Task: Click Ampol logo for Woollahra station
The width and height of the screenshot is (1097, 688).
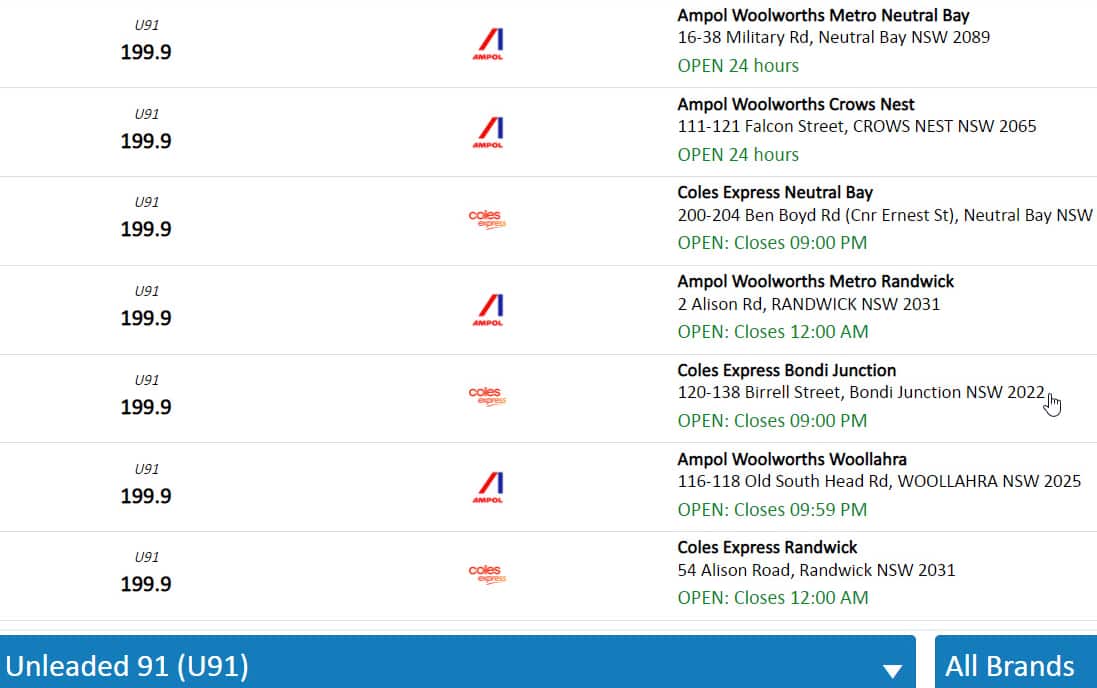Action: (488, 487)
